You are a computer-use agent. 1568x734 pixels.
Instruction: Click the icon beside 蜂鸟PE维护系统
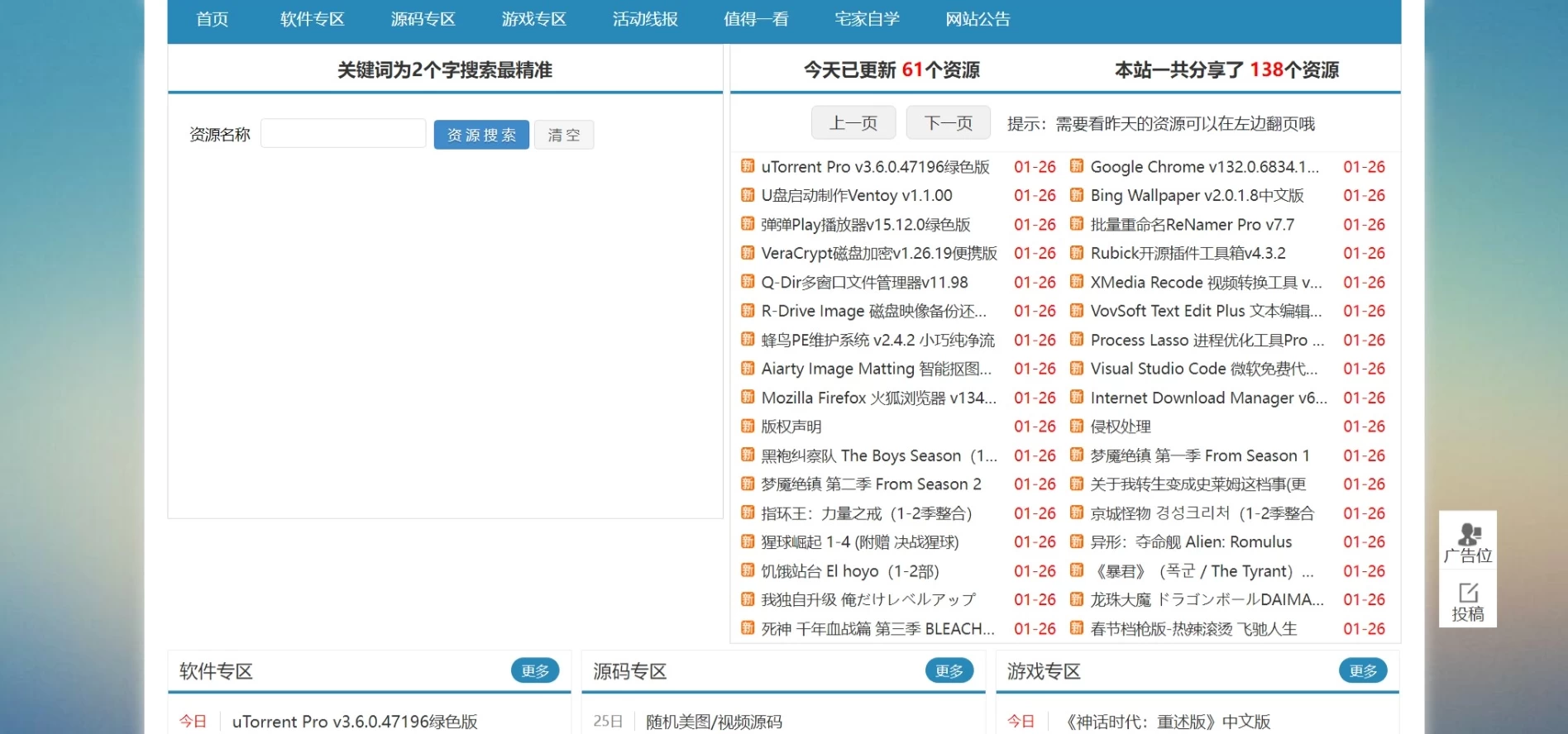pyautogui.click(x=748, y=340)
